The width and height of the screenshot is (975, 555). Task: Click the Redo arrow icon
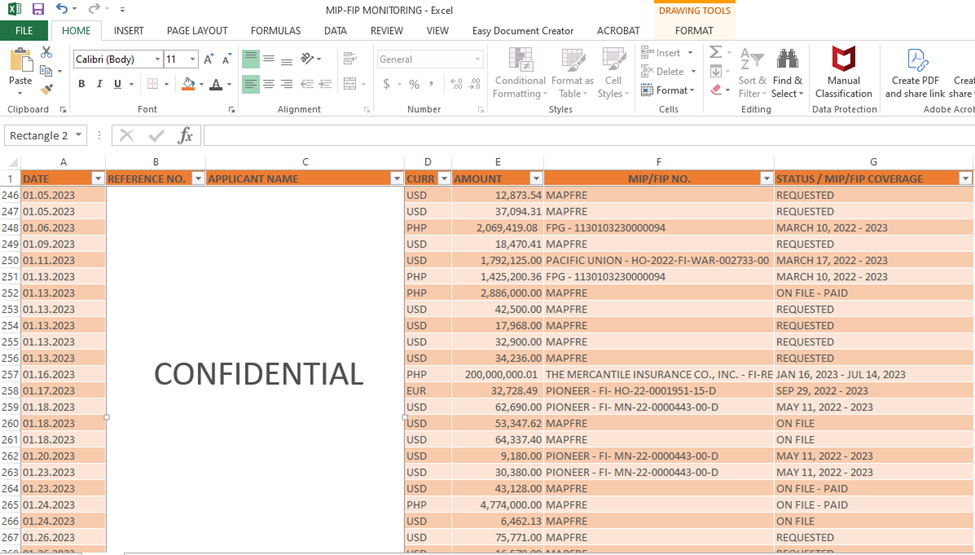[x=94, y=9]
